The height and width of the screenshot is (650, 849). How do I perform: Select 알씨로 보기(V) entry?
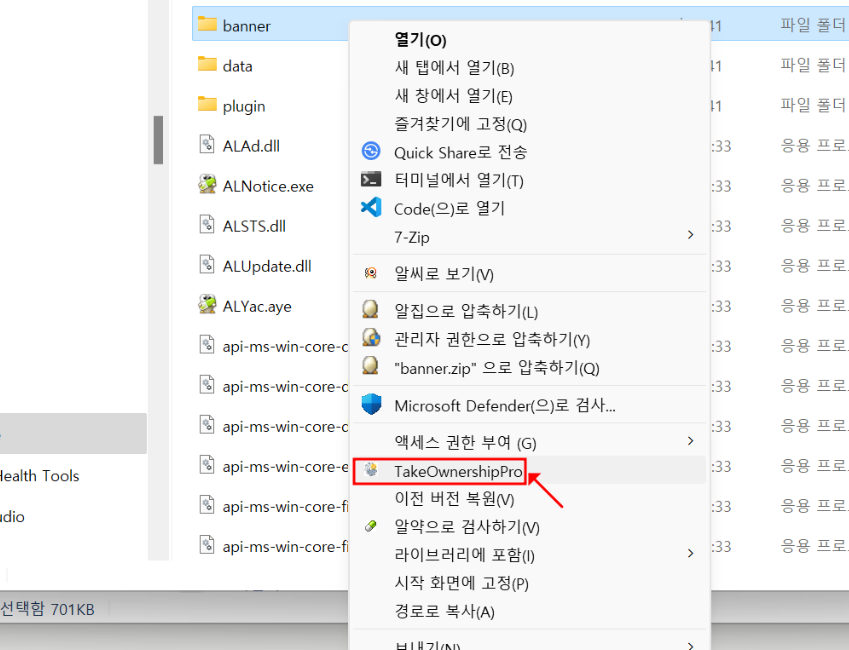click(530, 274)
